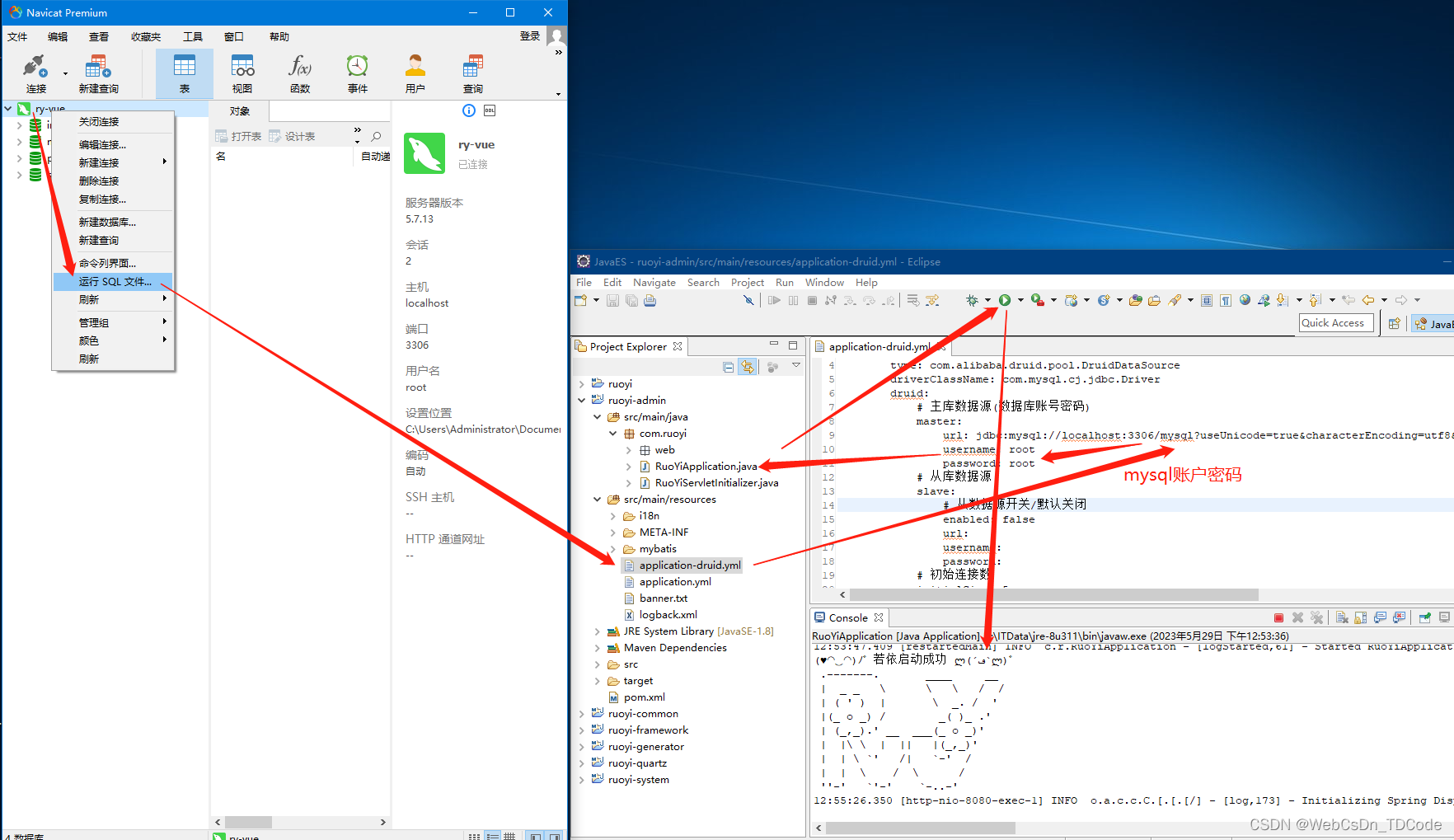This screenshot has height=840, width=1454.
Task: Run the application with Eclipse Run button
Action: point(1006,299)
